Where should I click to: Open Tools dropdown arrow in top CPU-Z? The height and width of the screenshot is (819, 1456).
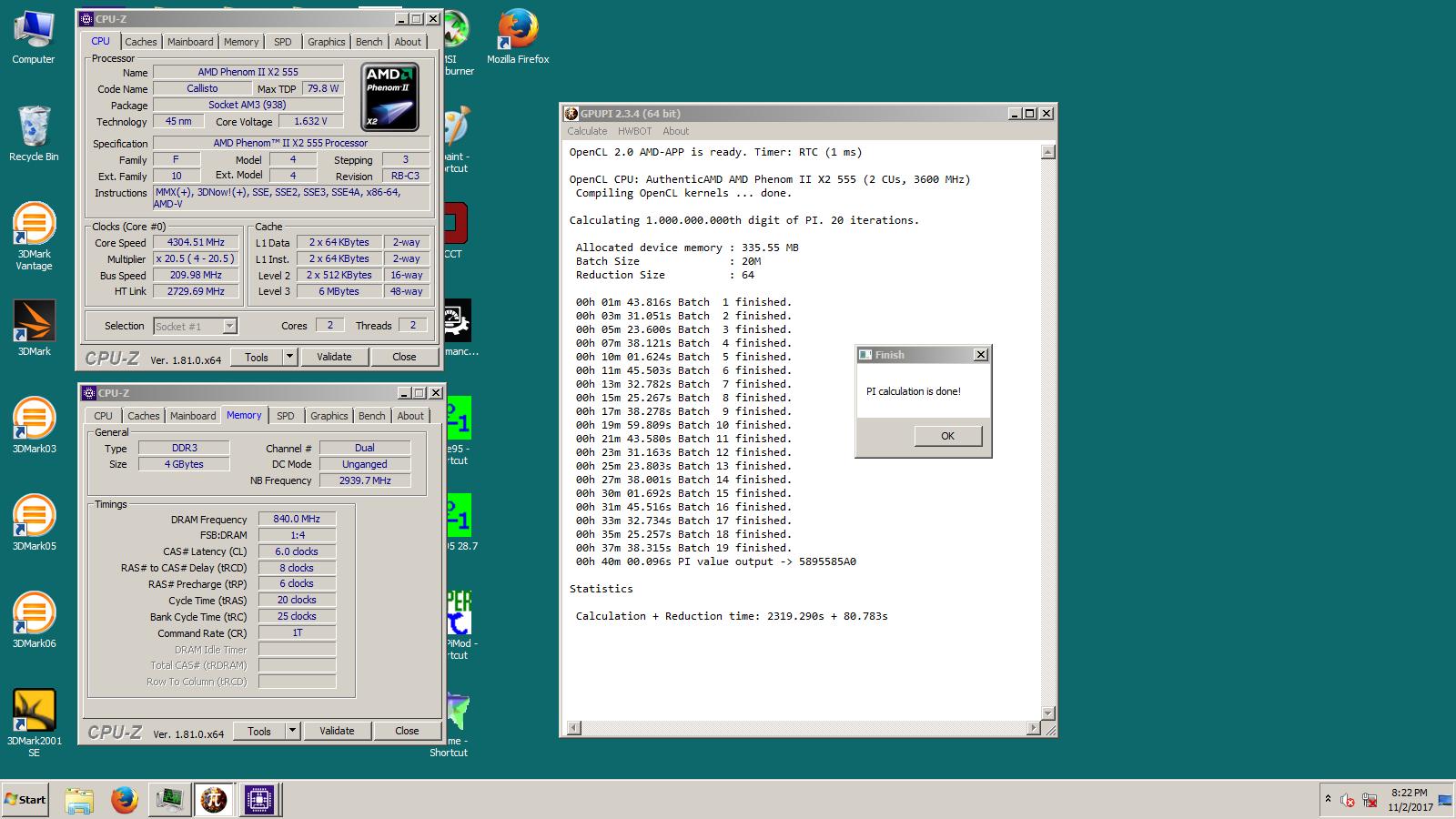(290, 357)
